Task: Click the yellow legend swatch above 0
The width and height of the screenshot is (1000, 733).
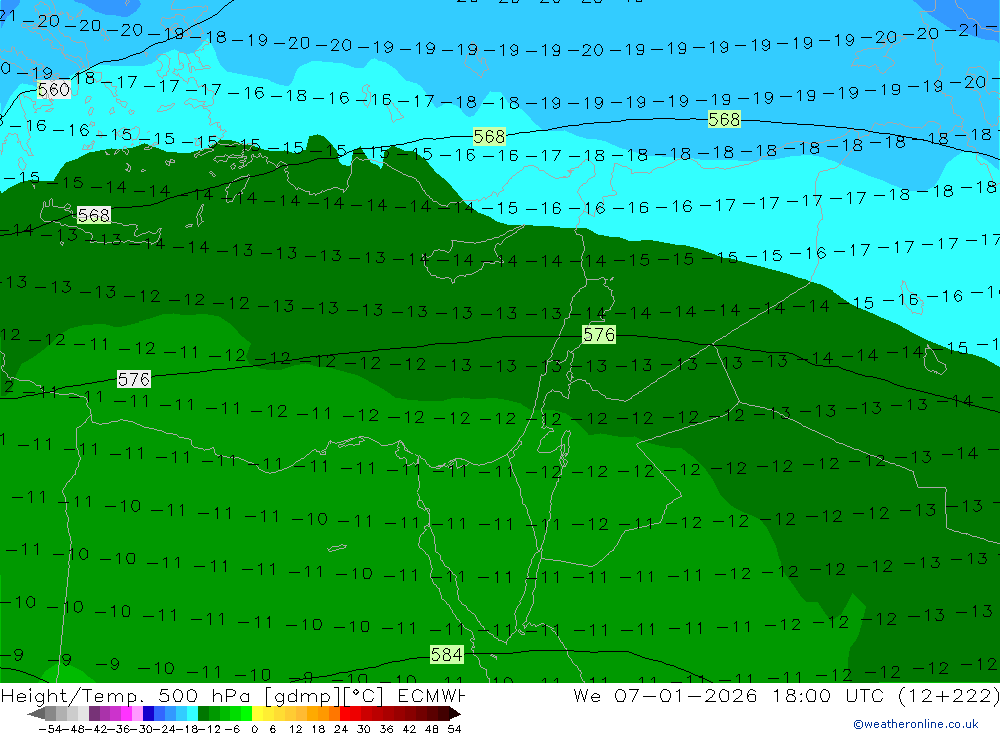Action: tap(258, 713)
